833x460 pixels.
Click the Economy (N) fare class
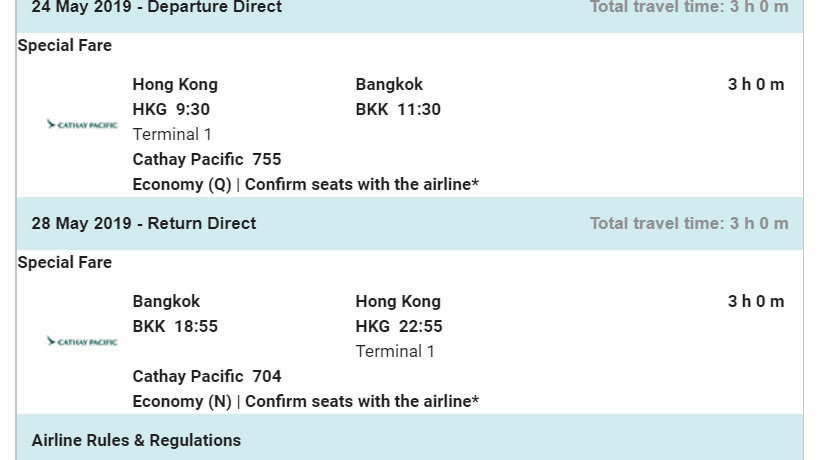point(181,402)
